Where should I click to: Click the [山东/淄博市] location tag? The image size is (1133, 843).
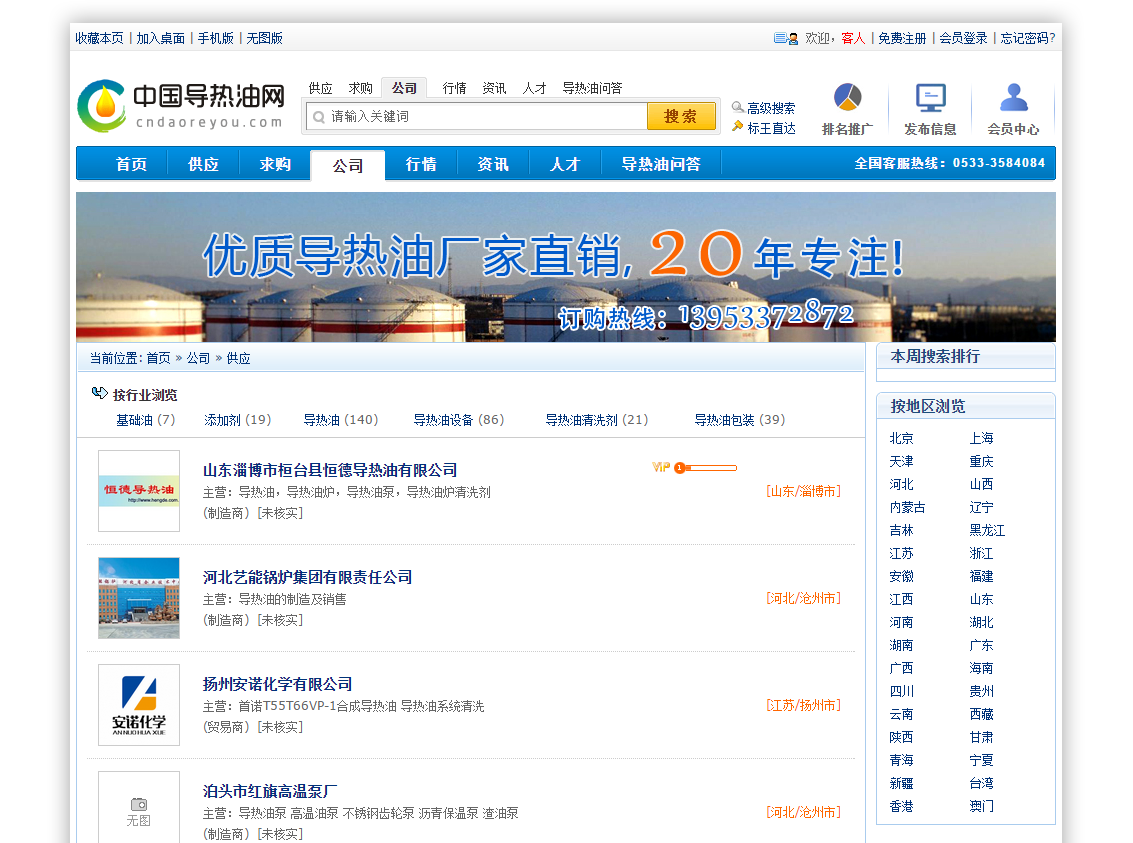point(804,491)
